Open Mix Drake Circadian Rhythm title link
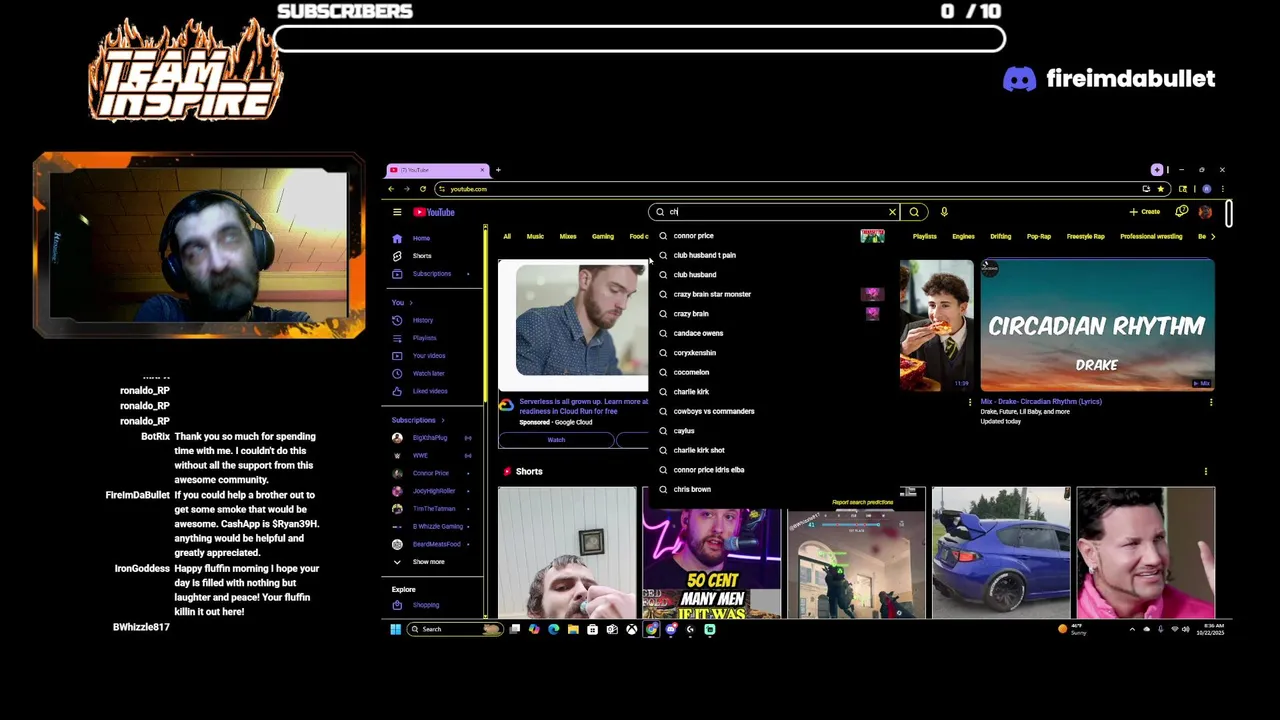Image resolution: width=1280 pixels, height=720 pixels. [1041, 402]
